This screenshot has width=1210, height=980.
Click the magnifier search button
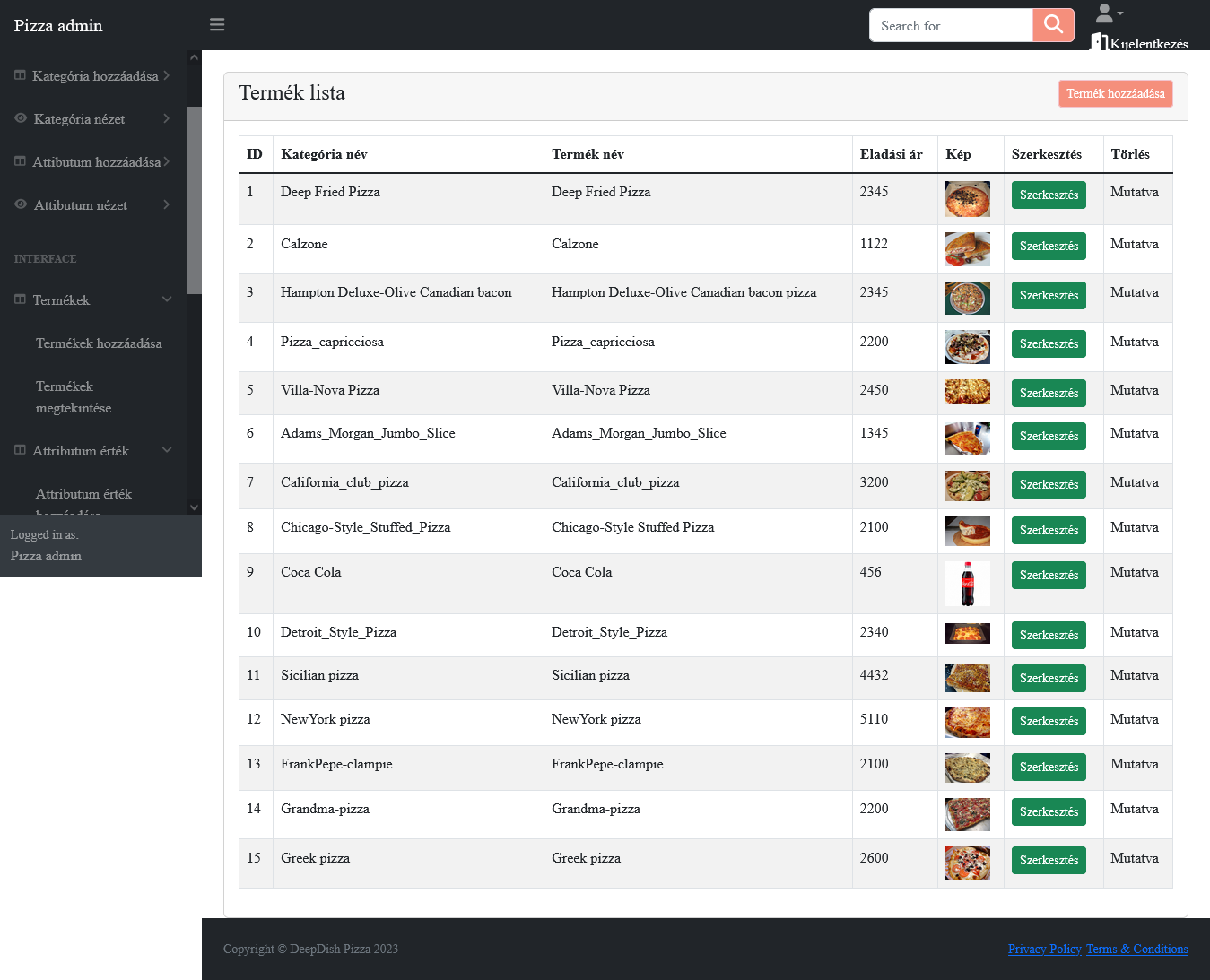point(1054,25)
